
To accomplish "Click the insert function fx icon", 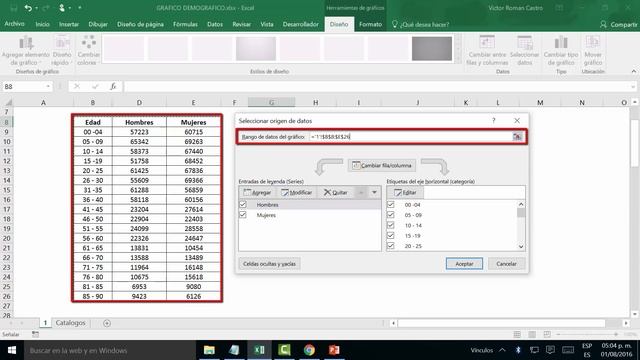I will pos(113,87).
